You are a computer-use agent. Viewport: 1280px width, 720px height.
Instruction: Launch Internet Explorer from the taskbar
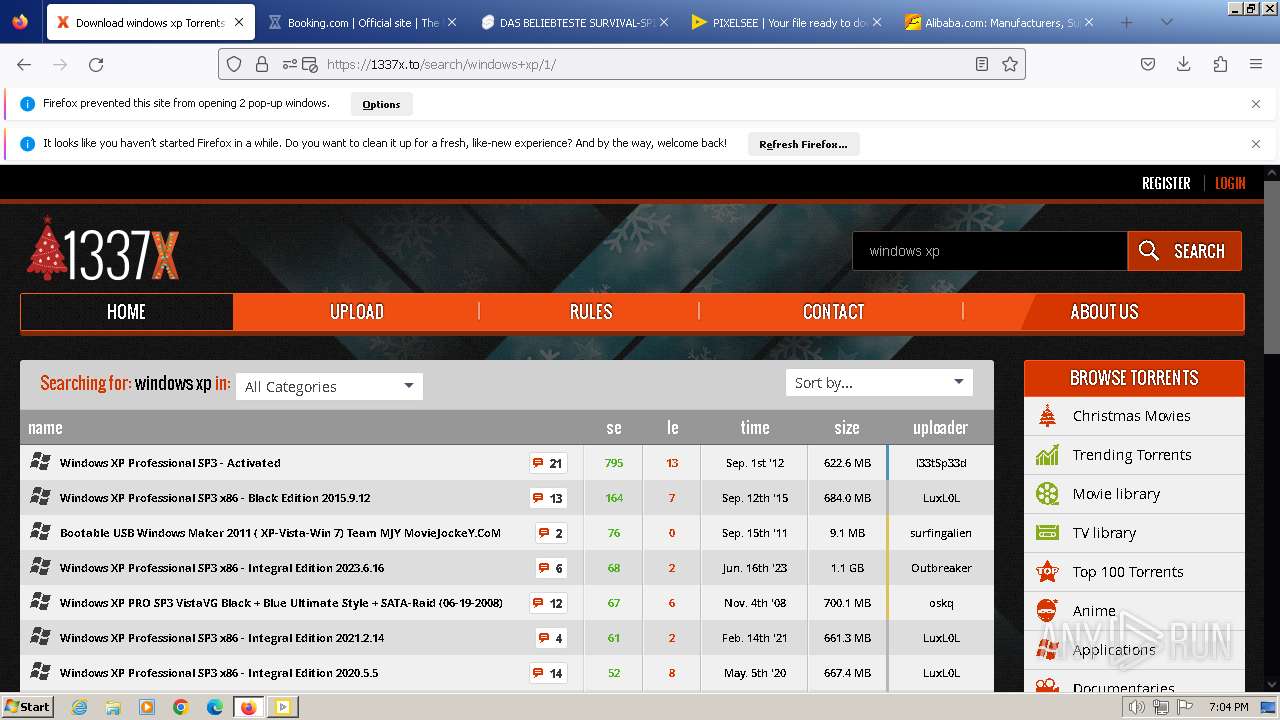[80, 707]
